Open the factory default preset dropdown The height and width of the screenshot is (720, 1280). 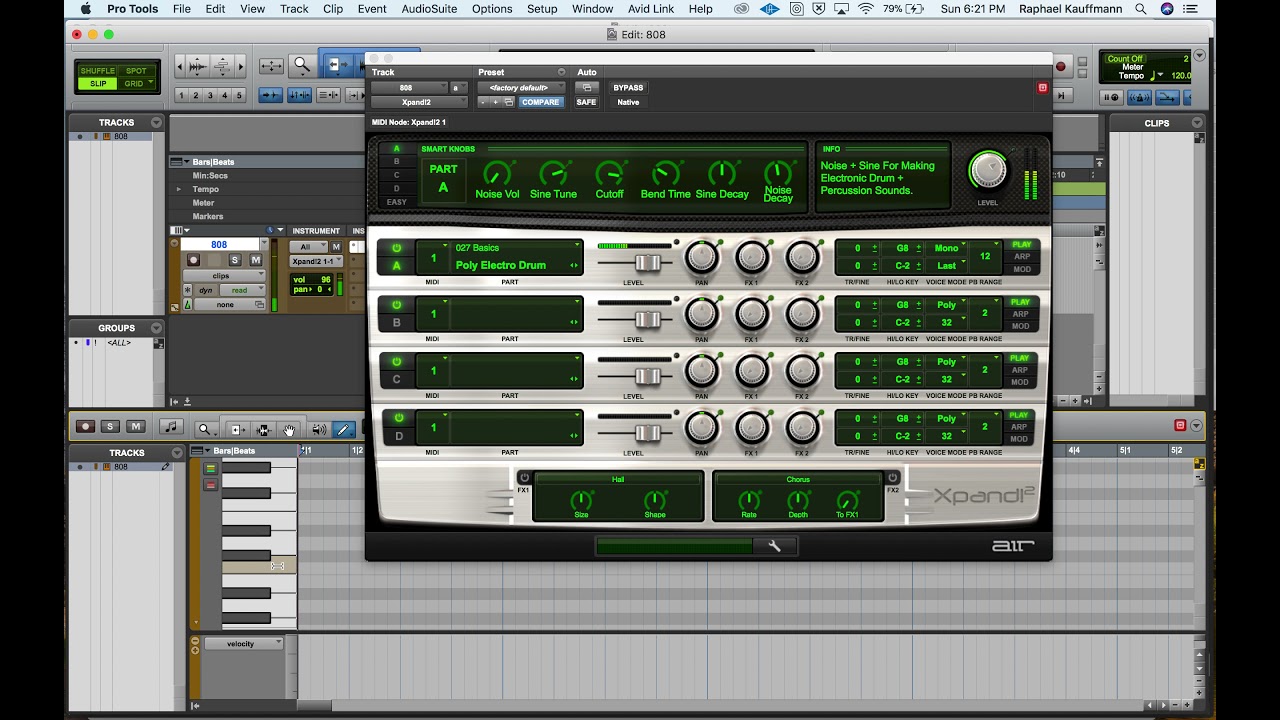pos(520,88)
